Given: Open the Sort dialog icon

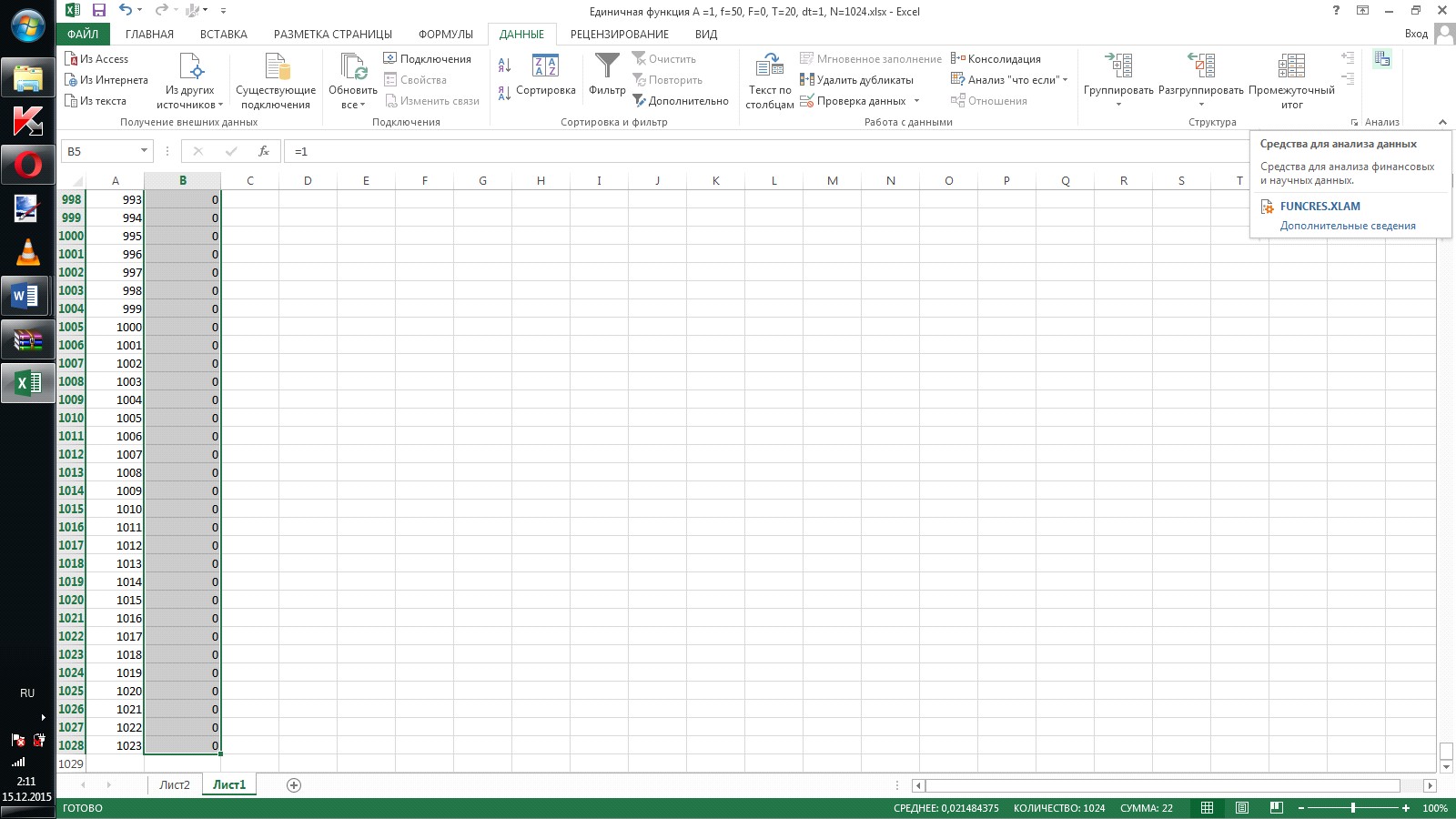Looking at the screenshot, I should pos(545,66).
